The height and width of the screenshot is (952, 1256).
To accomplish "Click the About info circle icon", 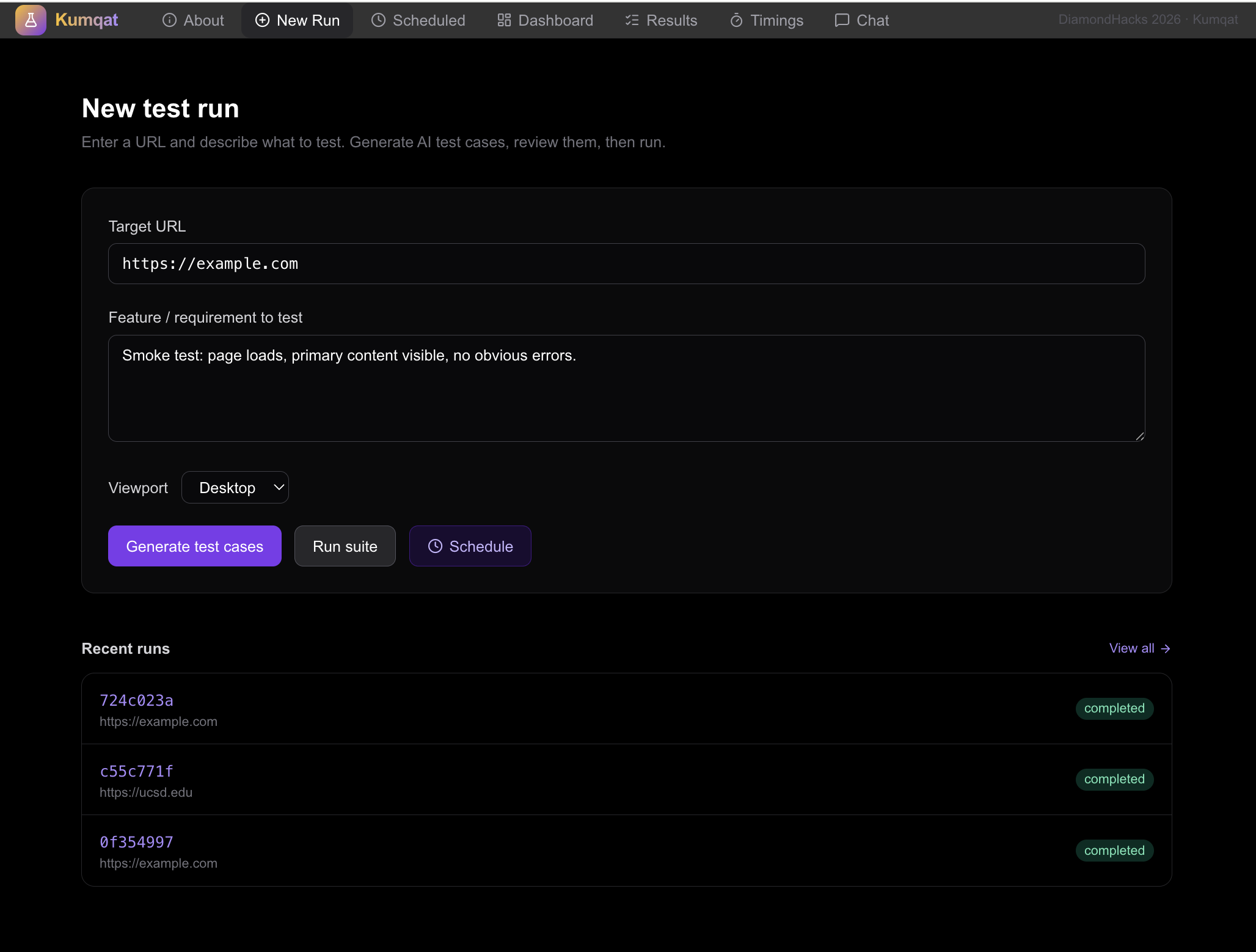I will pos(169,20).
